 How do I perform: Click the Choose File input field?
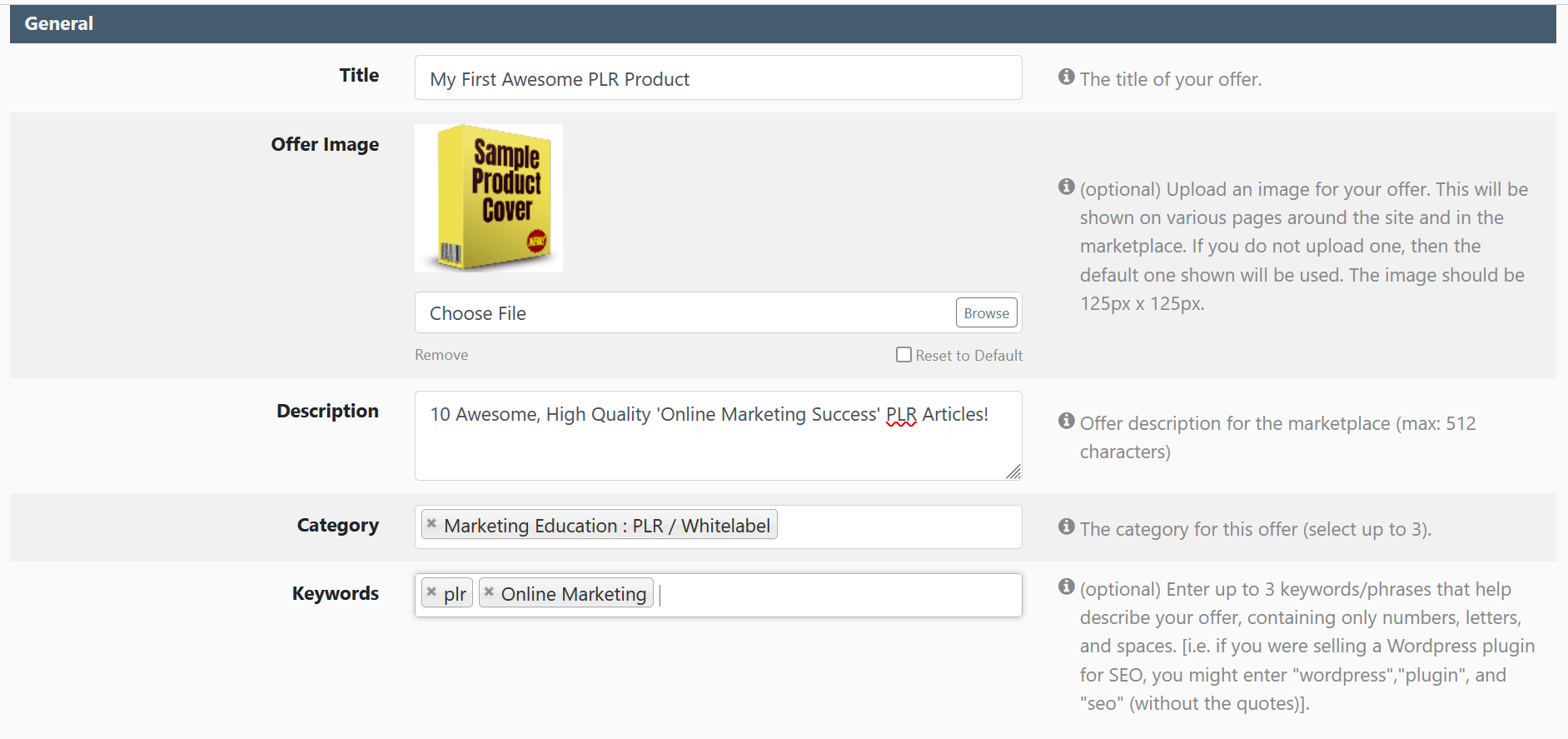tap(683, 313)
